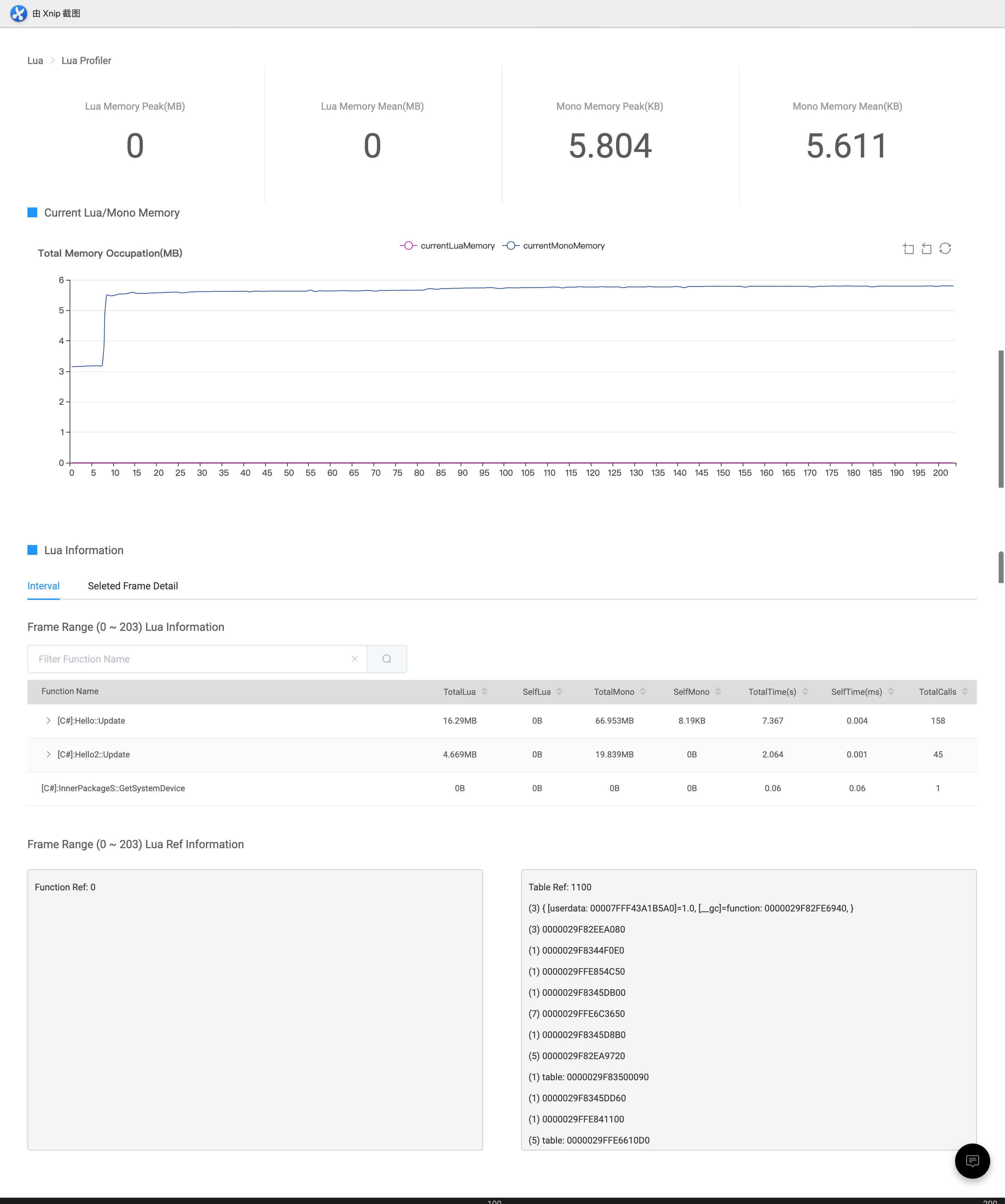The height and width of the screenshot is (1204, 1005).
Task: Expand the [C#]:Hello::Update row
Action: [49, 721]
